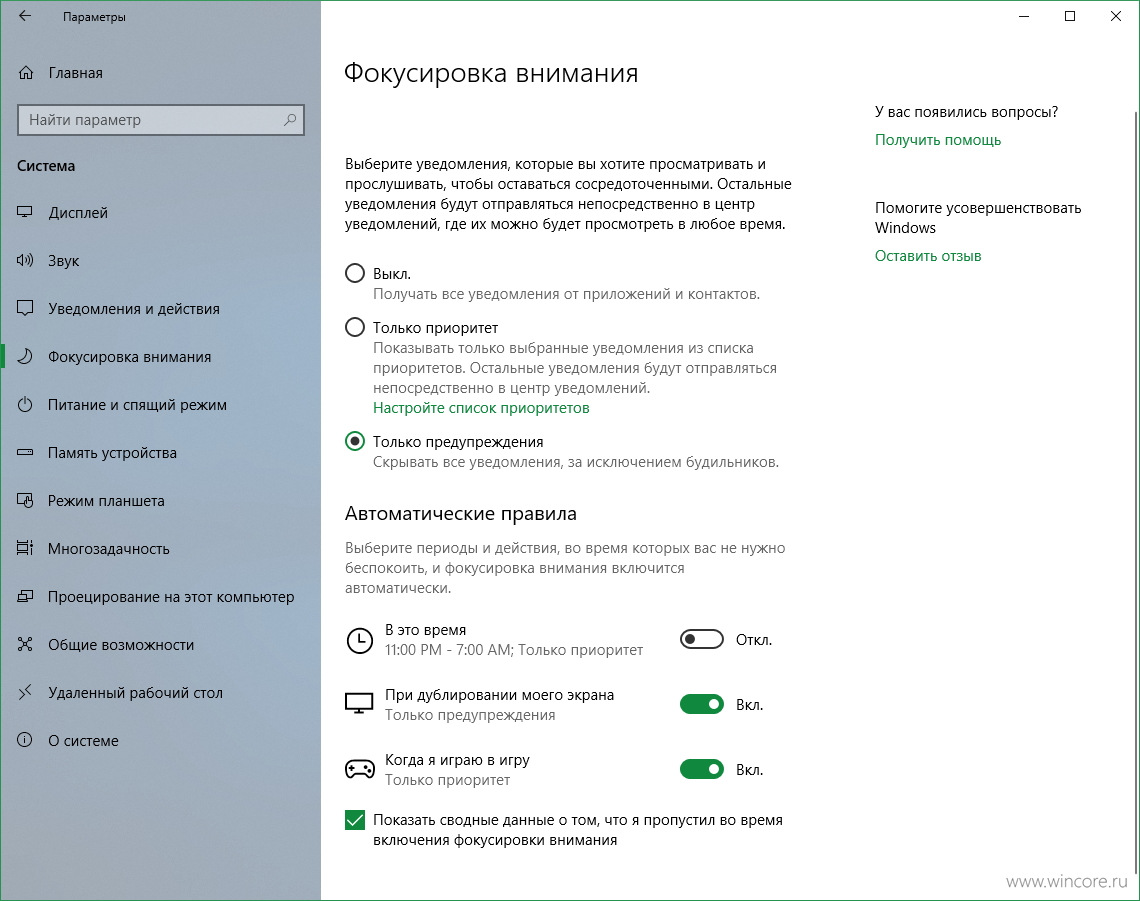
Task: Select the Режим планшета icon
Action: click(x=25, y=500)
